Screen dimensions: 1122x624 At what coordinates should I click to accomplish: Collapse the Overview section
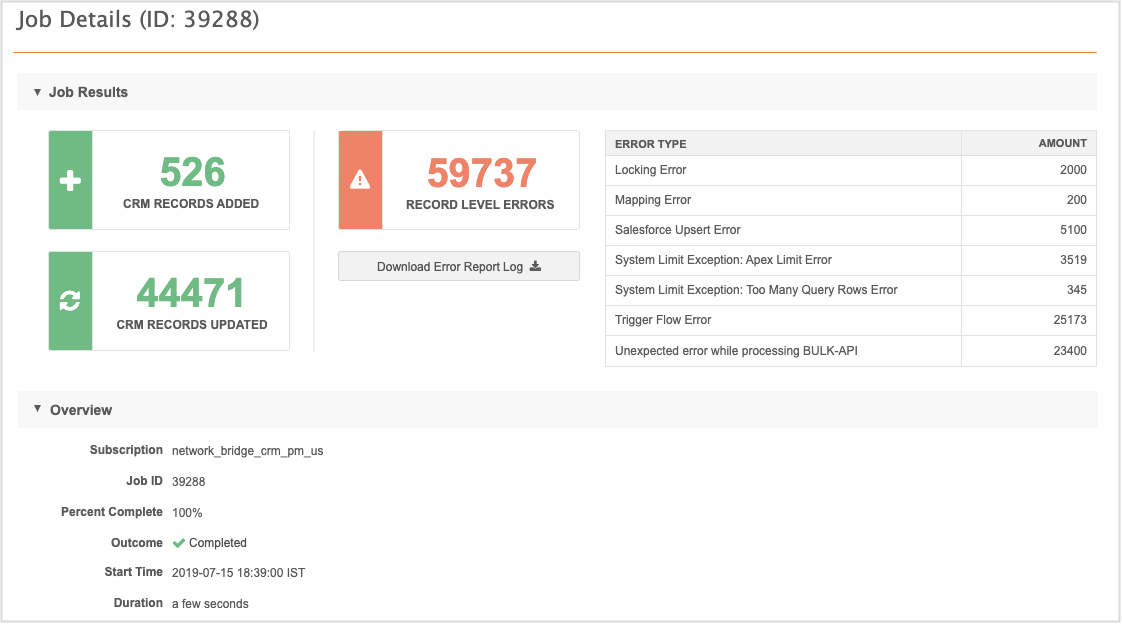click(38, 409)
